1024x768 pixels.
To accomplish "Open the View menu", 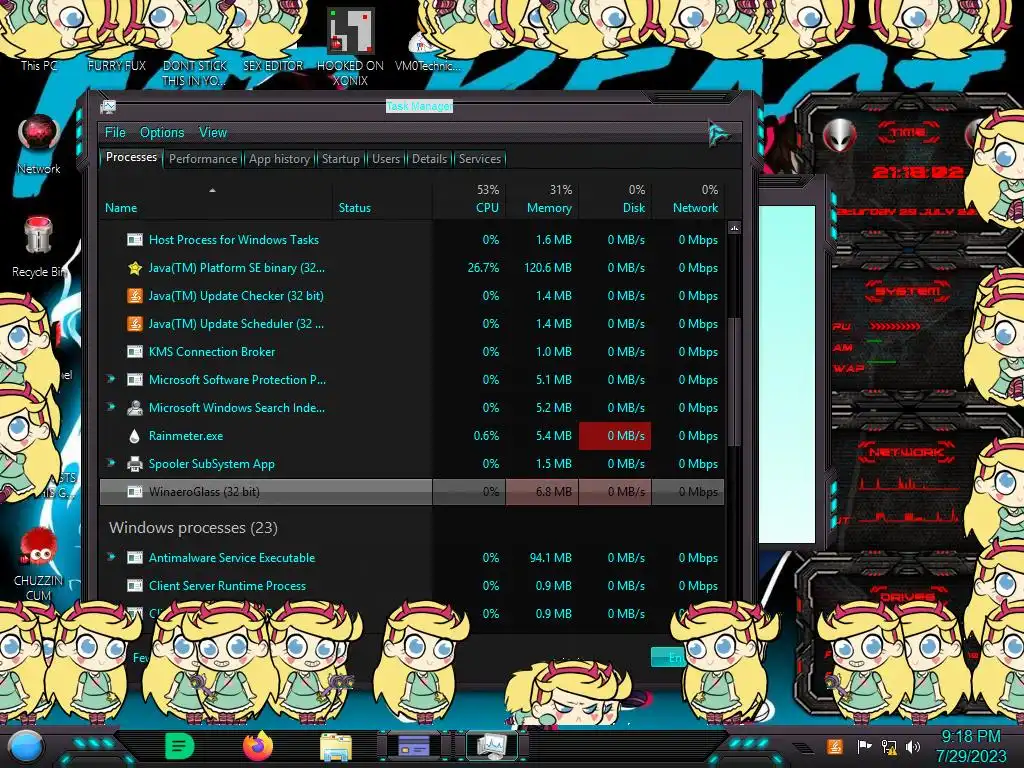I will pyautogui.click(x=213, y=133).
